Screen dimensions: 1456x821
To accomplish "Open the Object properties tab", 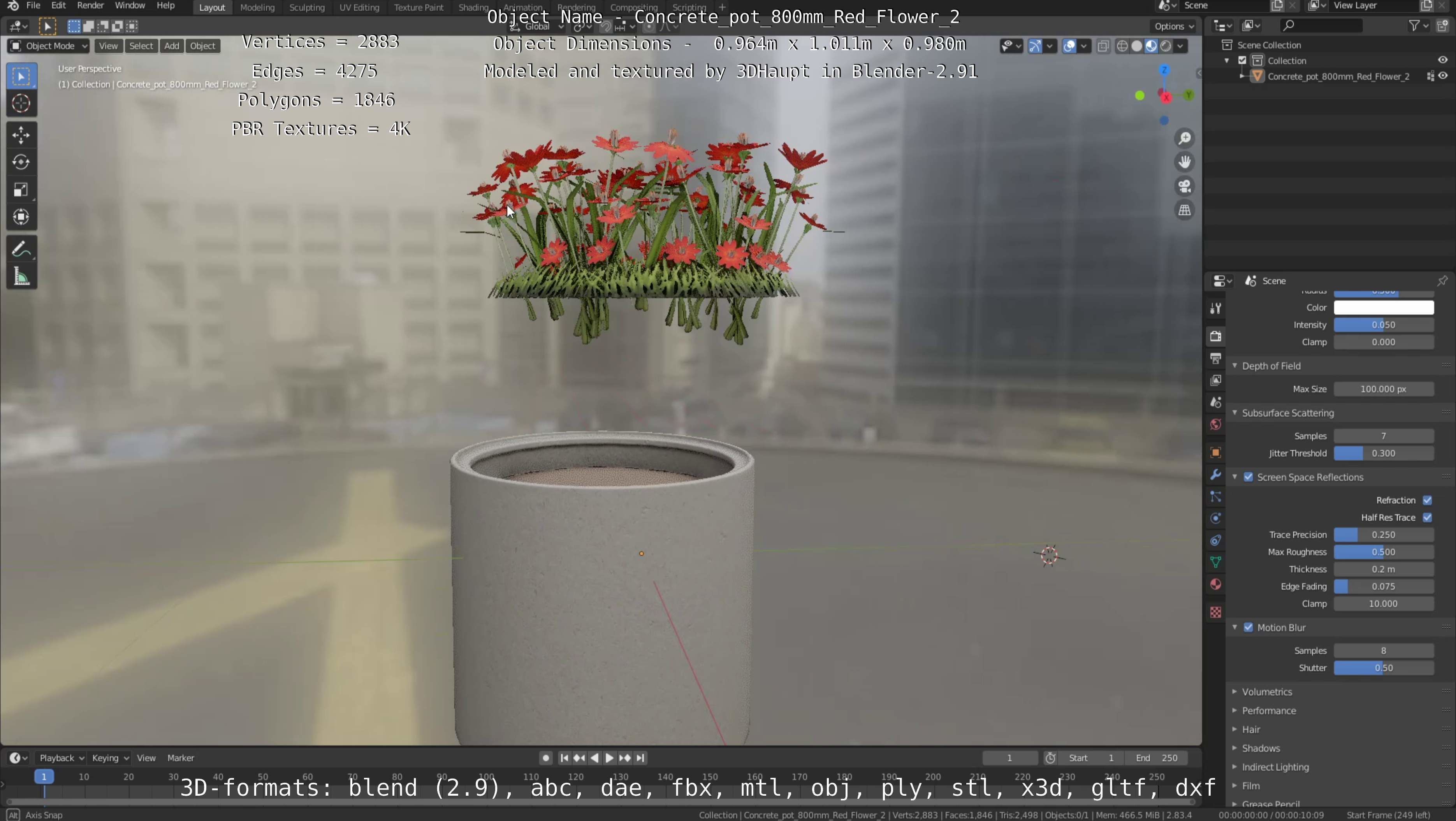I will 1216,452.
